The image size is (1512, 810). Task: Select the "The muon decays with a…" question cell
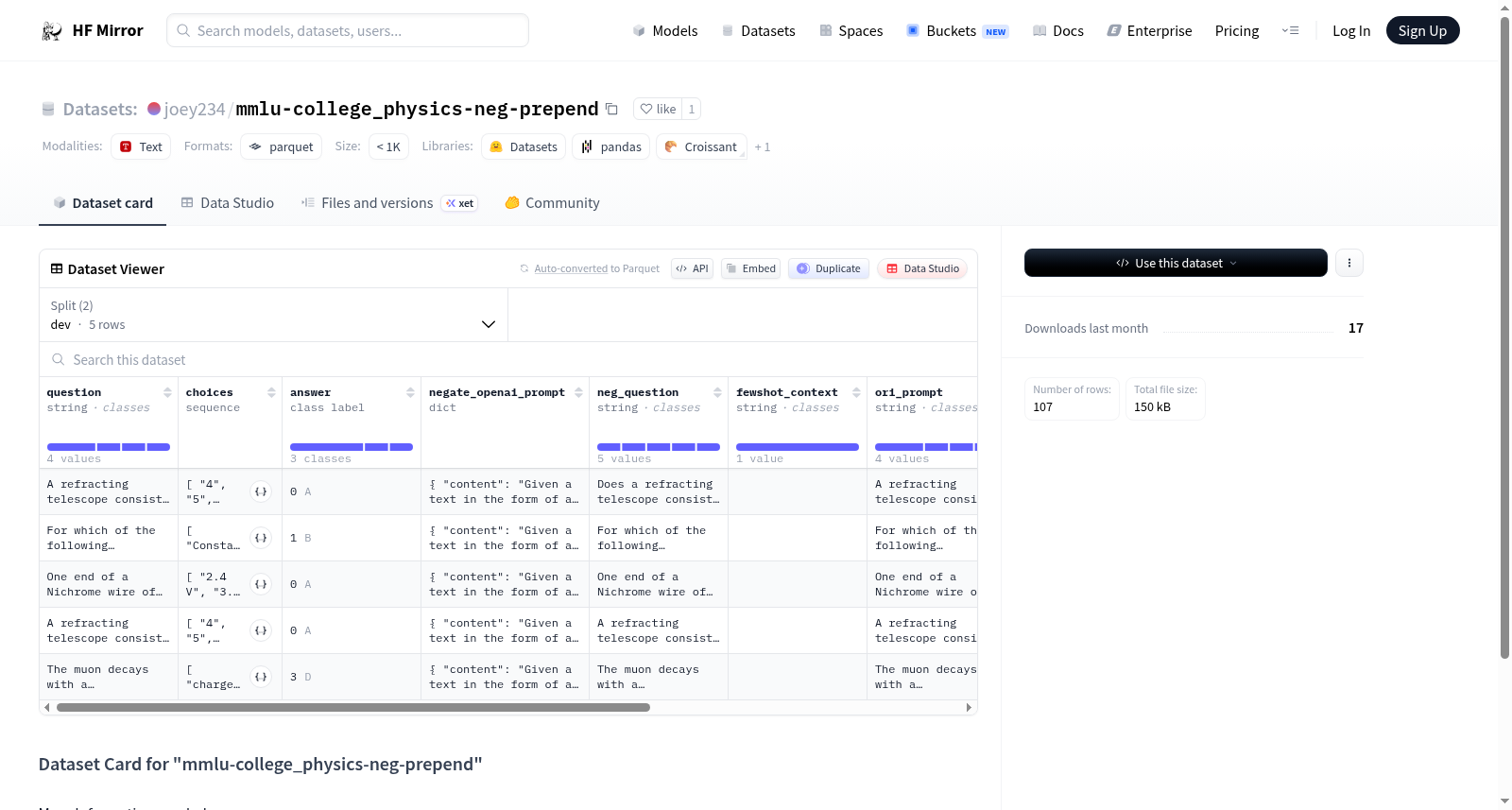[x=109, y=677]
